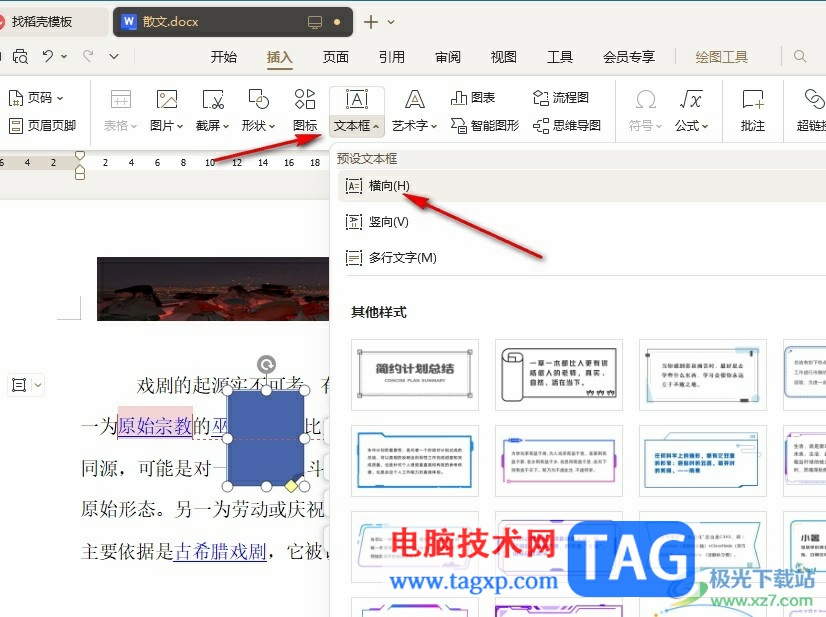This screenshot has width=826, height=617.
Task: Pick the light blue corner-accent text box template
Action: [703, 375]
